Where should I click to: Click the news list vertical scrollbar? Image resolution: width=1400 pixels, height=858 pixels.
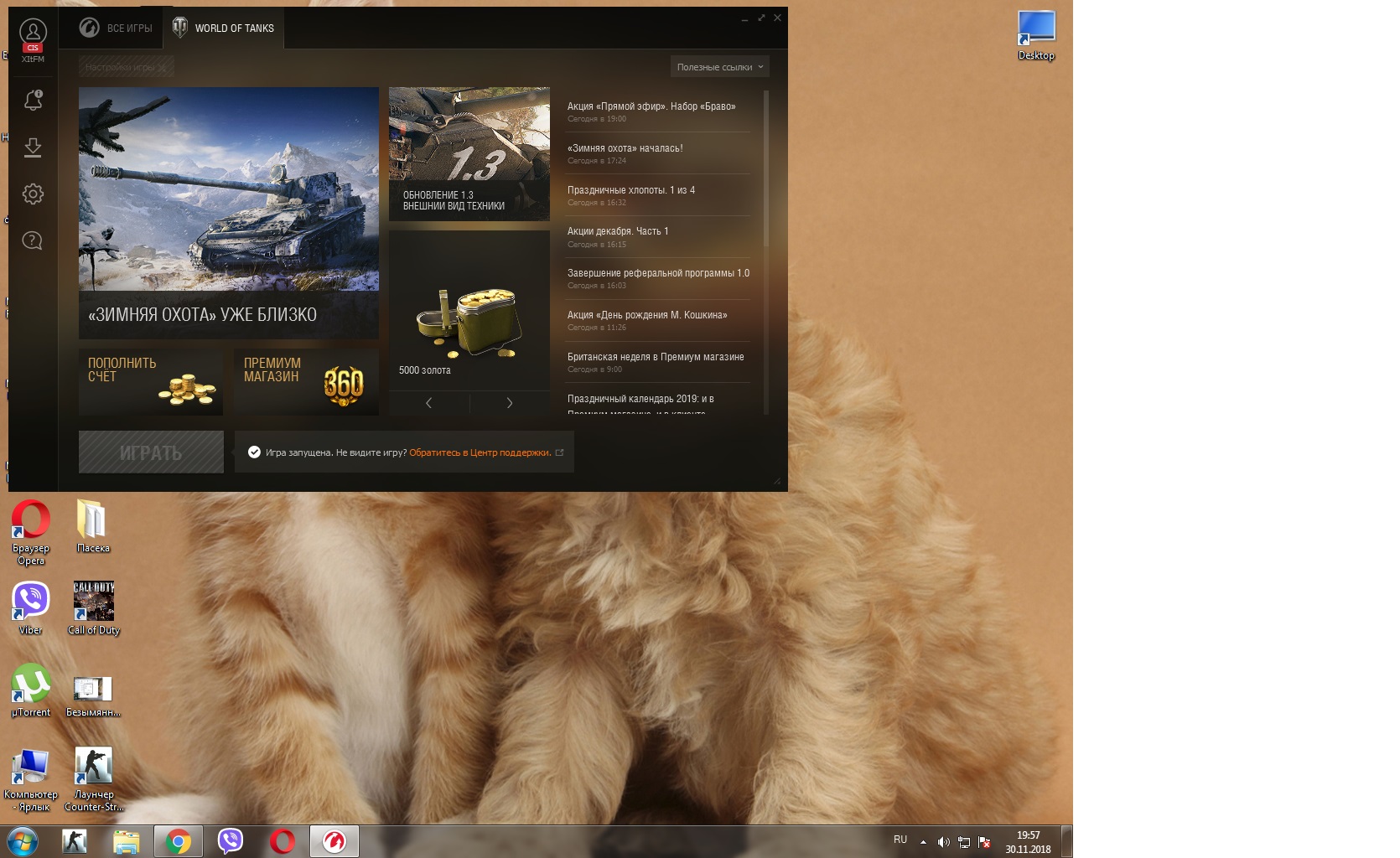(x=766, y=251)
